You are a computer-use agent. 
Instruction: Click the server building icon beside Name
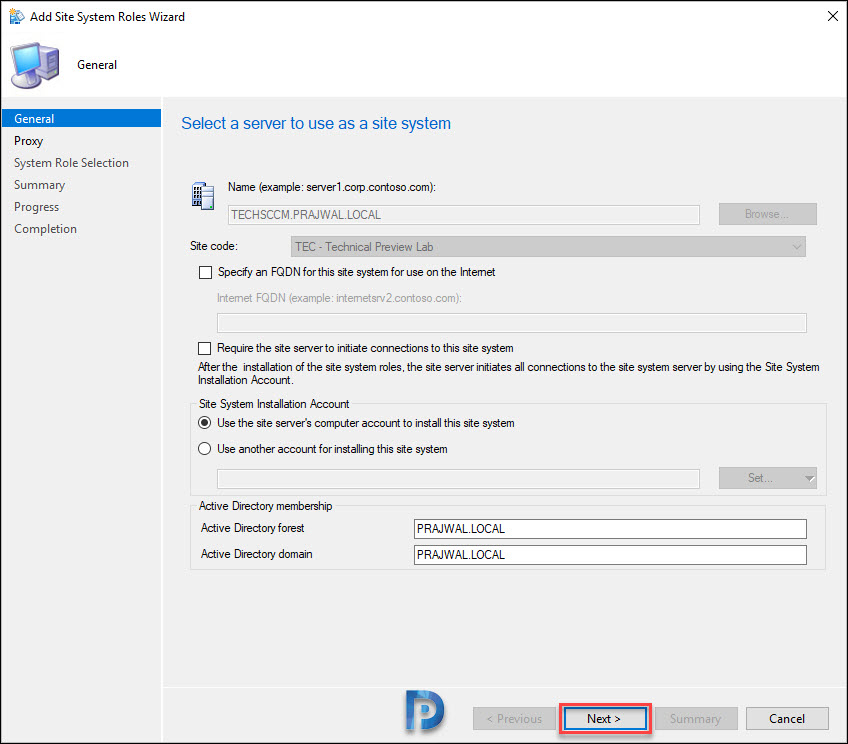click(203, 195)
